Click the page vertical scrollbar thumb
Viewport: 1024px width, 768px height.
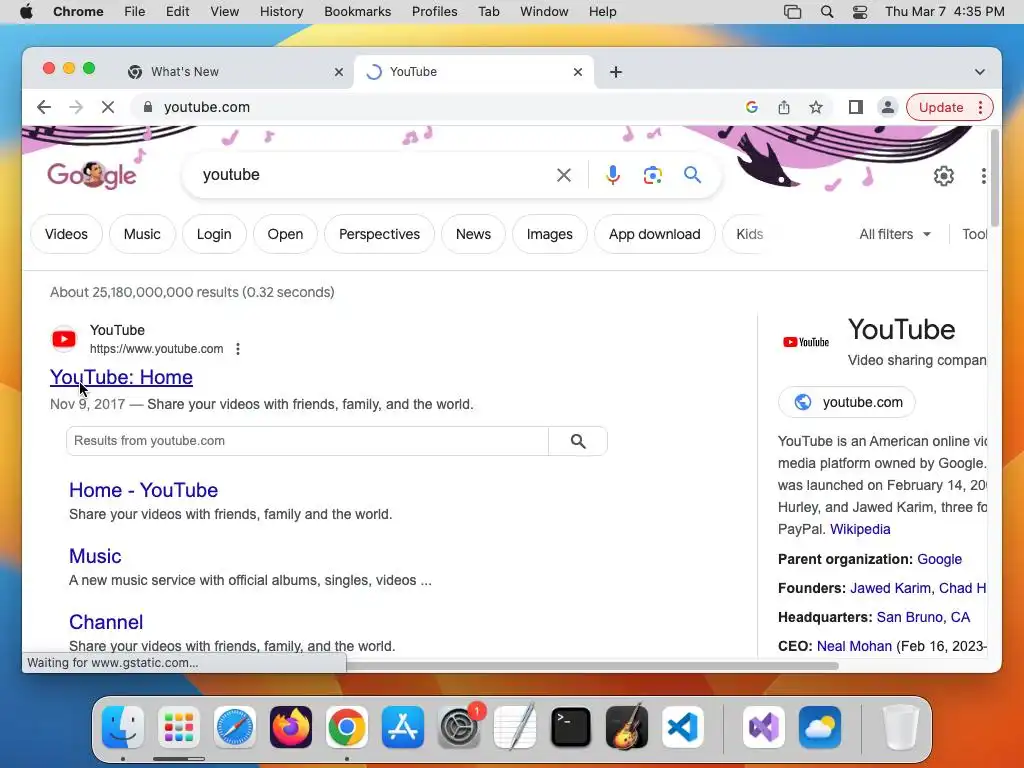pyautogui.click(x=995, y=178)
